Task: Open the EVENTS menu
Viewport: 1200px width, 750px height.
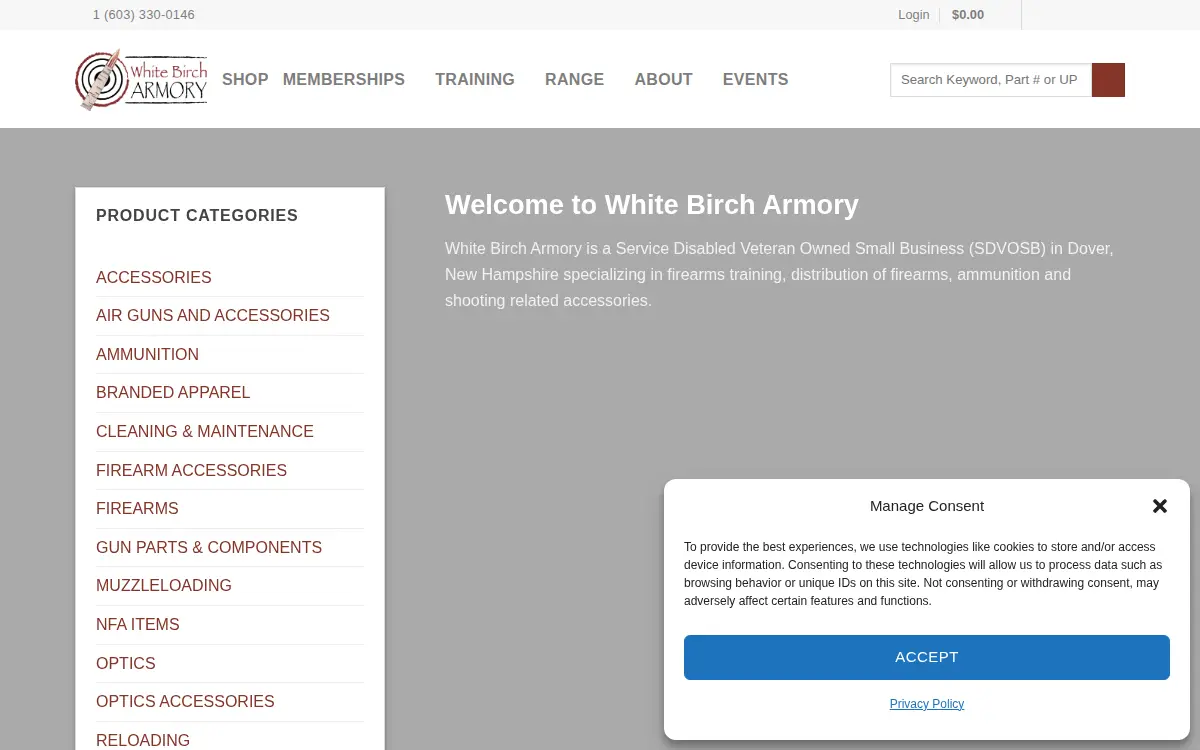Action: [x=755, y=79]
